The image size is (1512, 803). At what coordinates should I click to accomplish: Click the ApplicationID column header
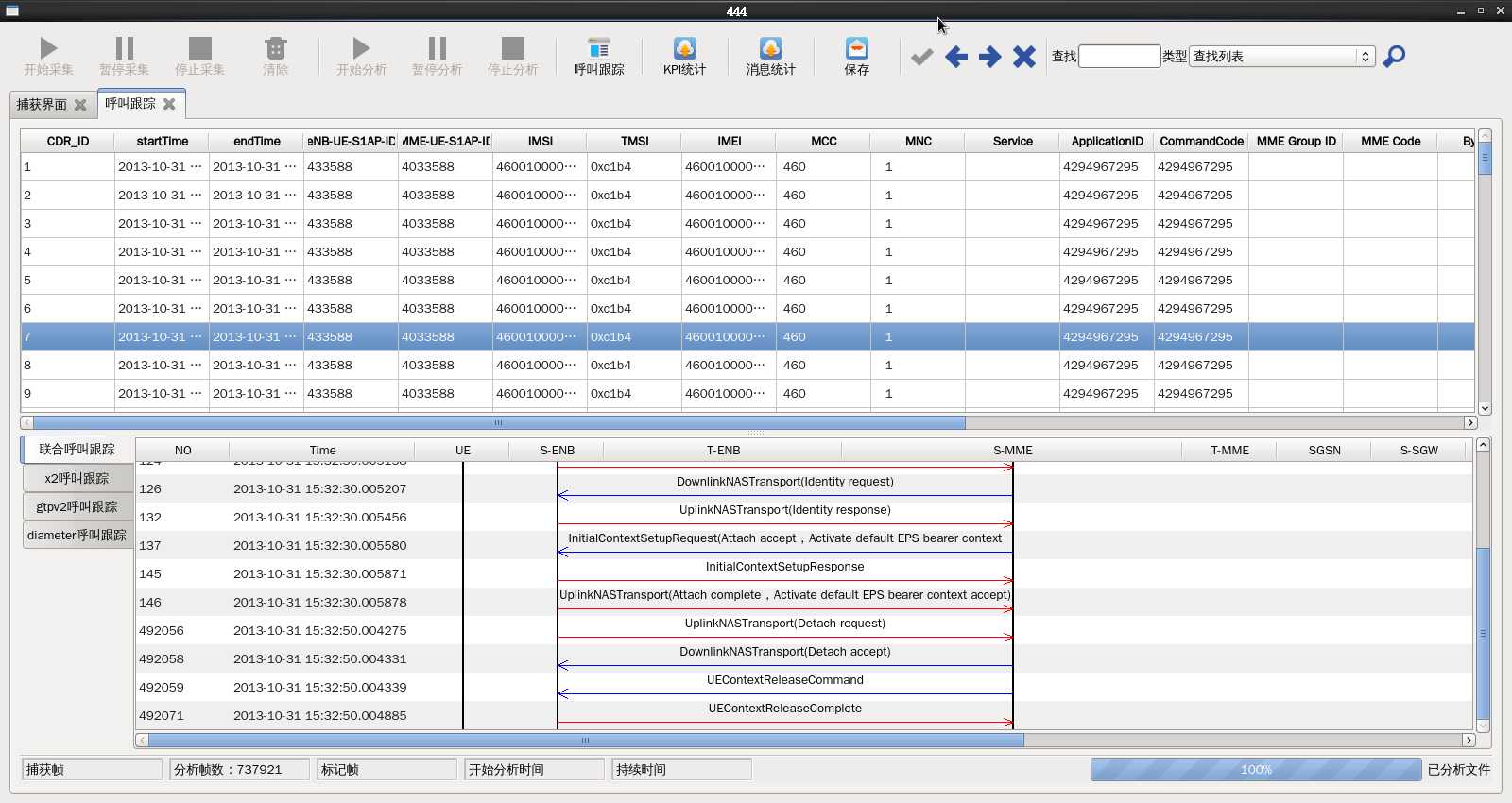point(1108,141)
